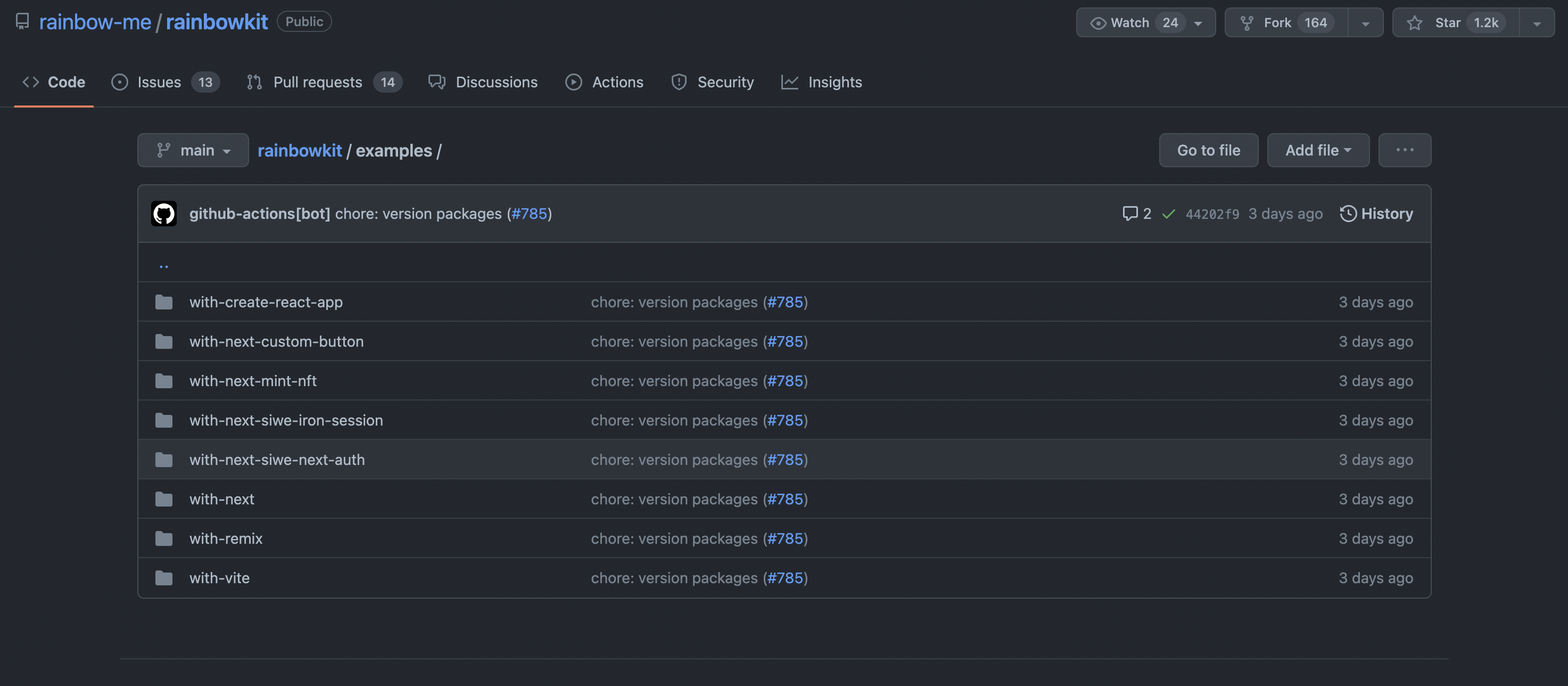
Task: Open commit History with clock icon
Action: click(x=1376, y=214)
